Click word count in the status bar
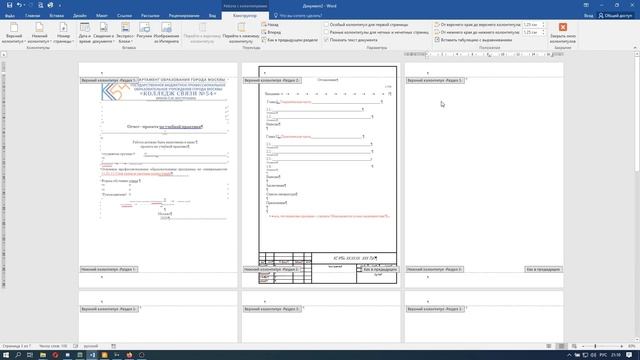The image size is (640, 360). [x=53, y=346]
